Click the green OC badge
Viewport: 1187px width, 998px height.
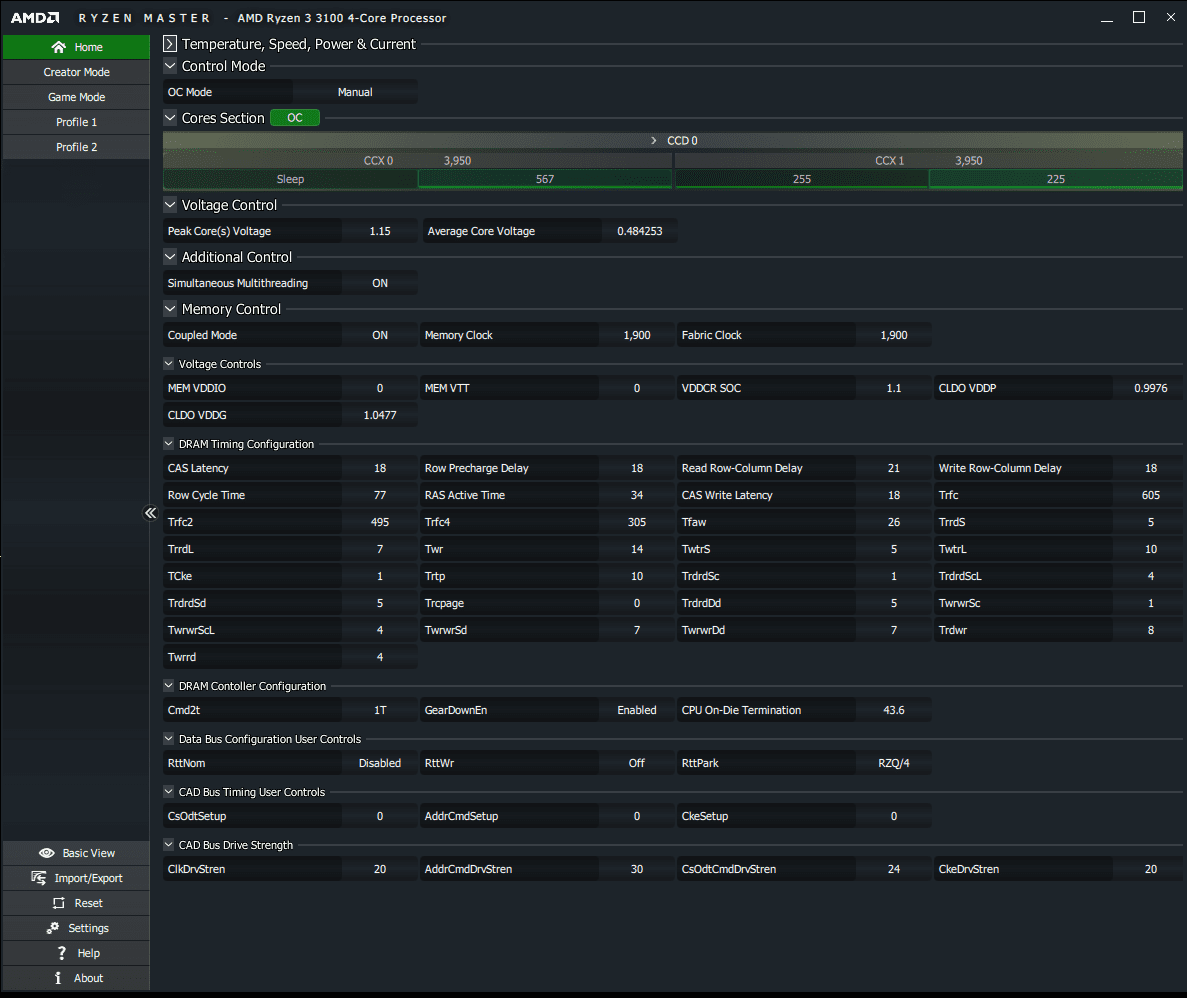point(295,118)
